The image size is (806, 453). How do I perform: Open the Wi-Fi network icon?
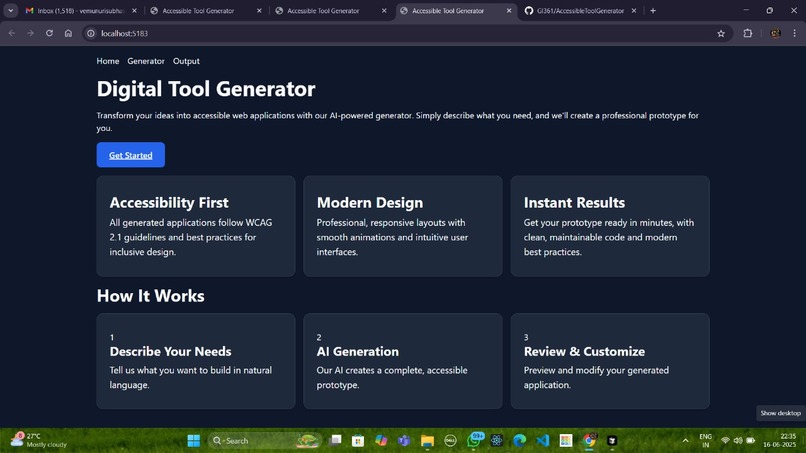pos(725,441)
